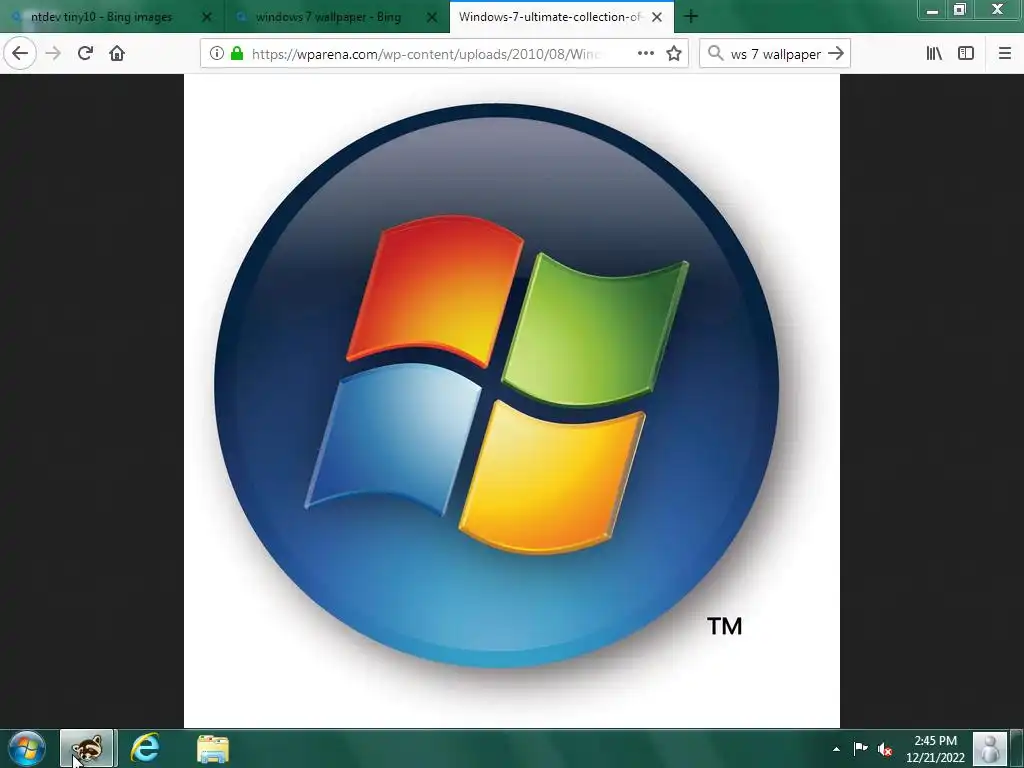Image resolution: width=1024 pixels, height=768 pixels.
Task: Submit search with the arrow button
Action: [x=836, y=54]
